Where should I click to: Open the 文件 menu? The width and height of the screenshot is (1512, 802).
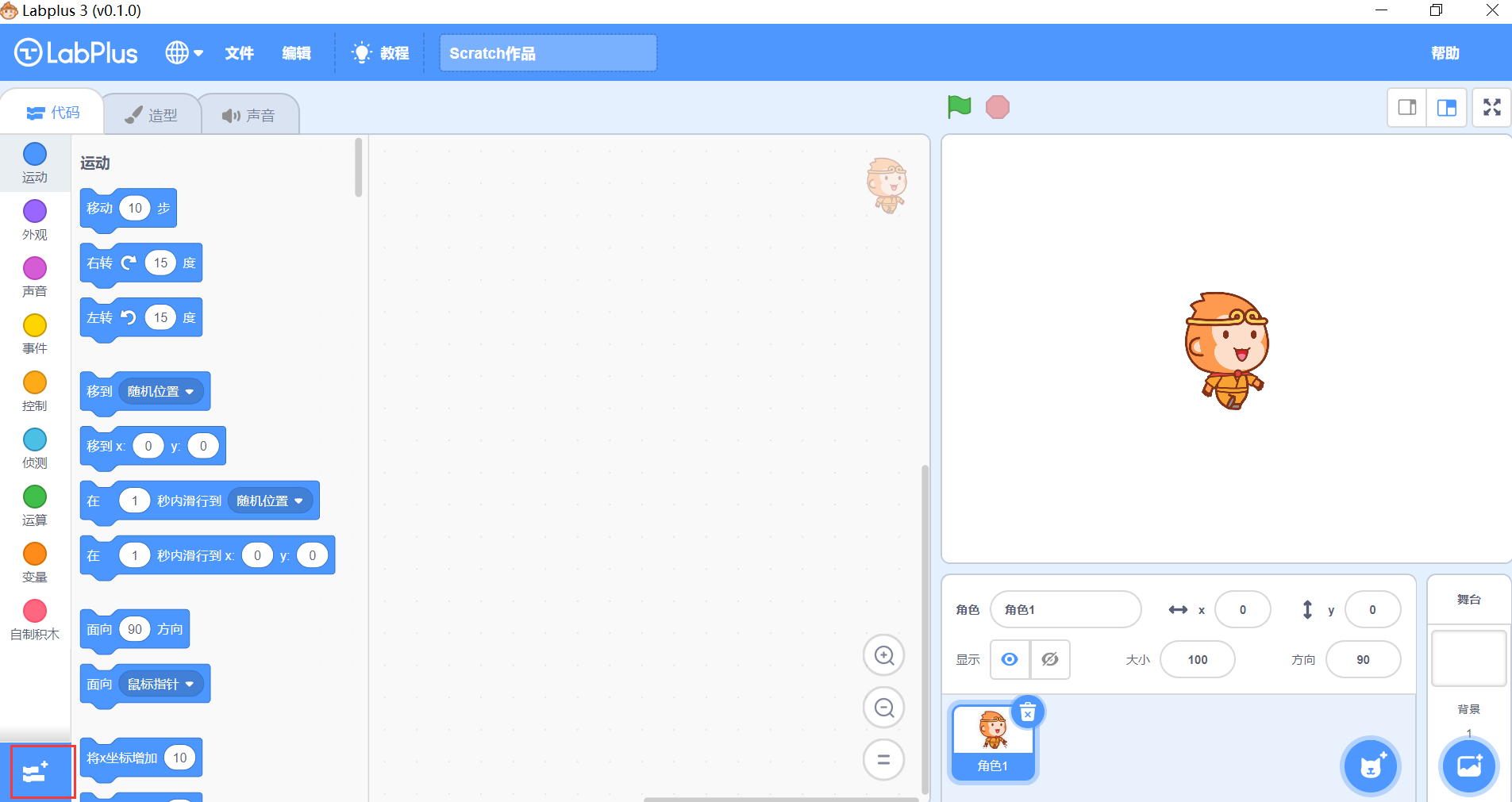coord(239,53)
